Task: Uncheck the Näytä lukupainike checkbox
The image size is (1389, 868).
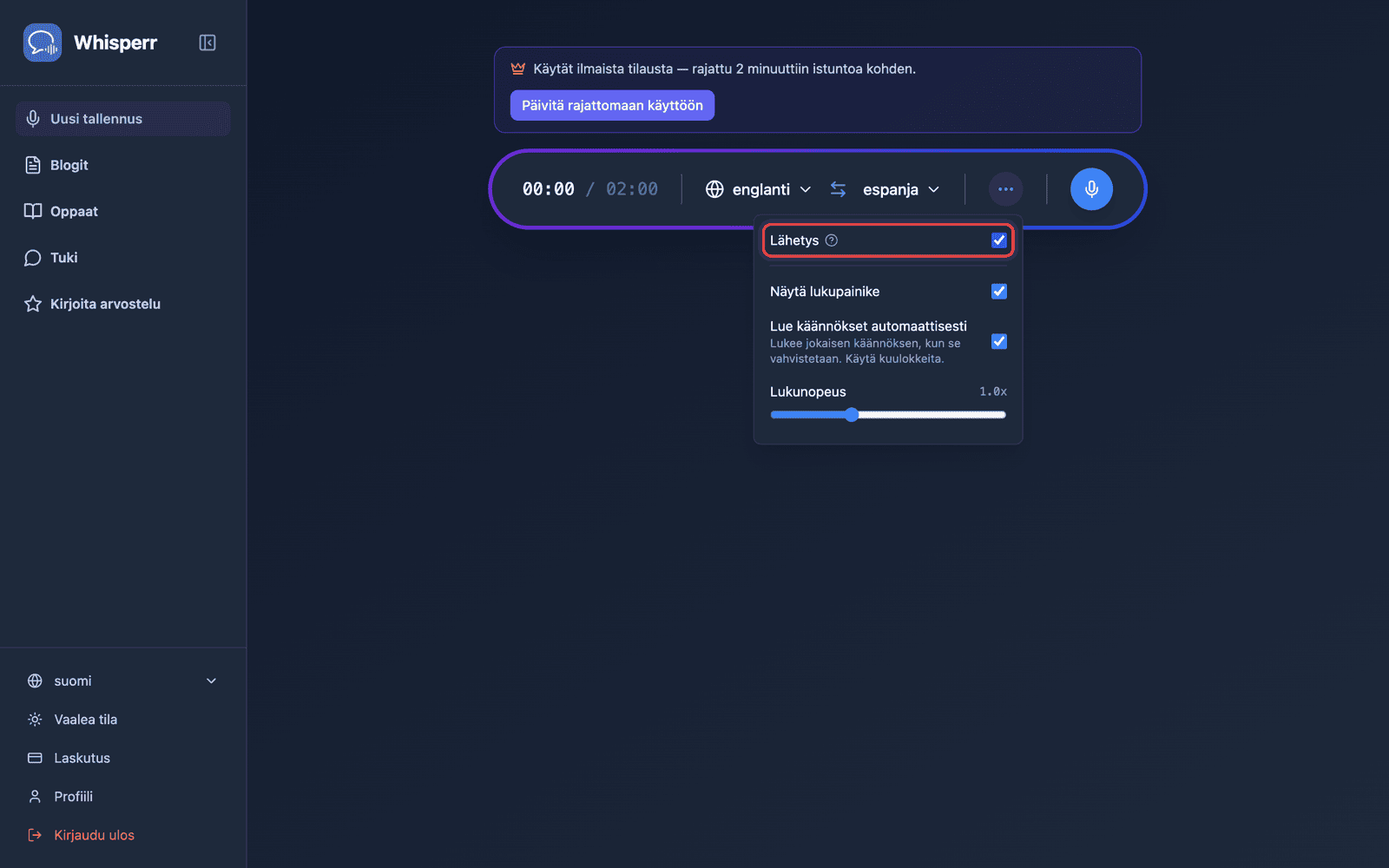Action: click(x=999, y=292)
